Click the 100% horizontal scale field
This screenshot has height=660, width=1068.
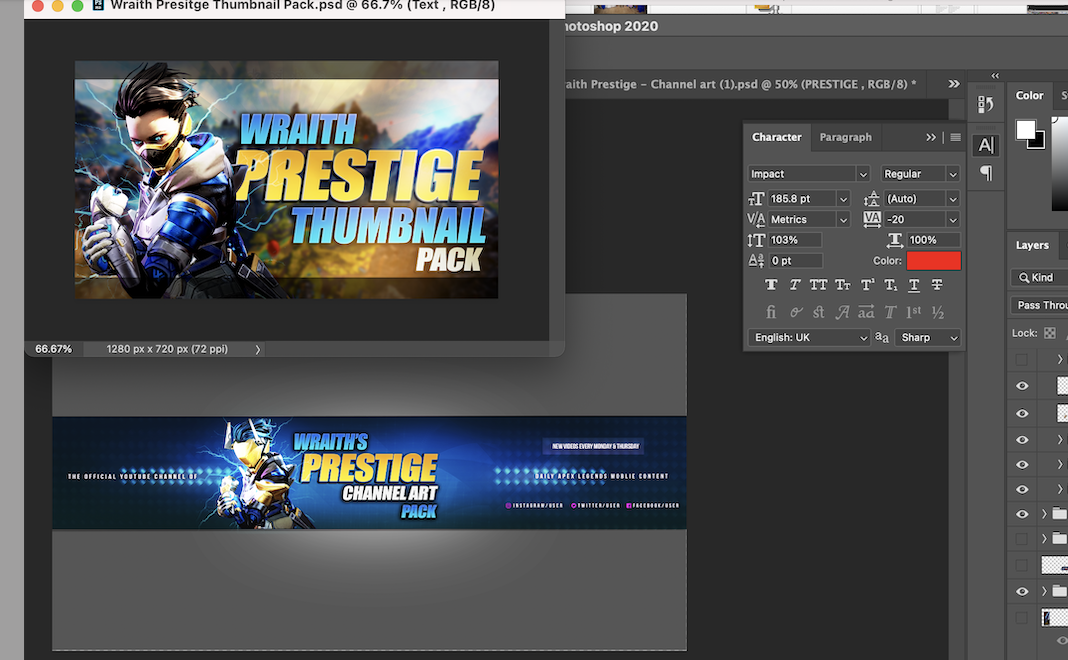click(x=933, y=240)
